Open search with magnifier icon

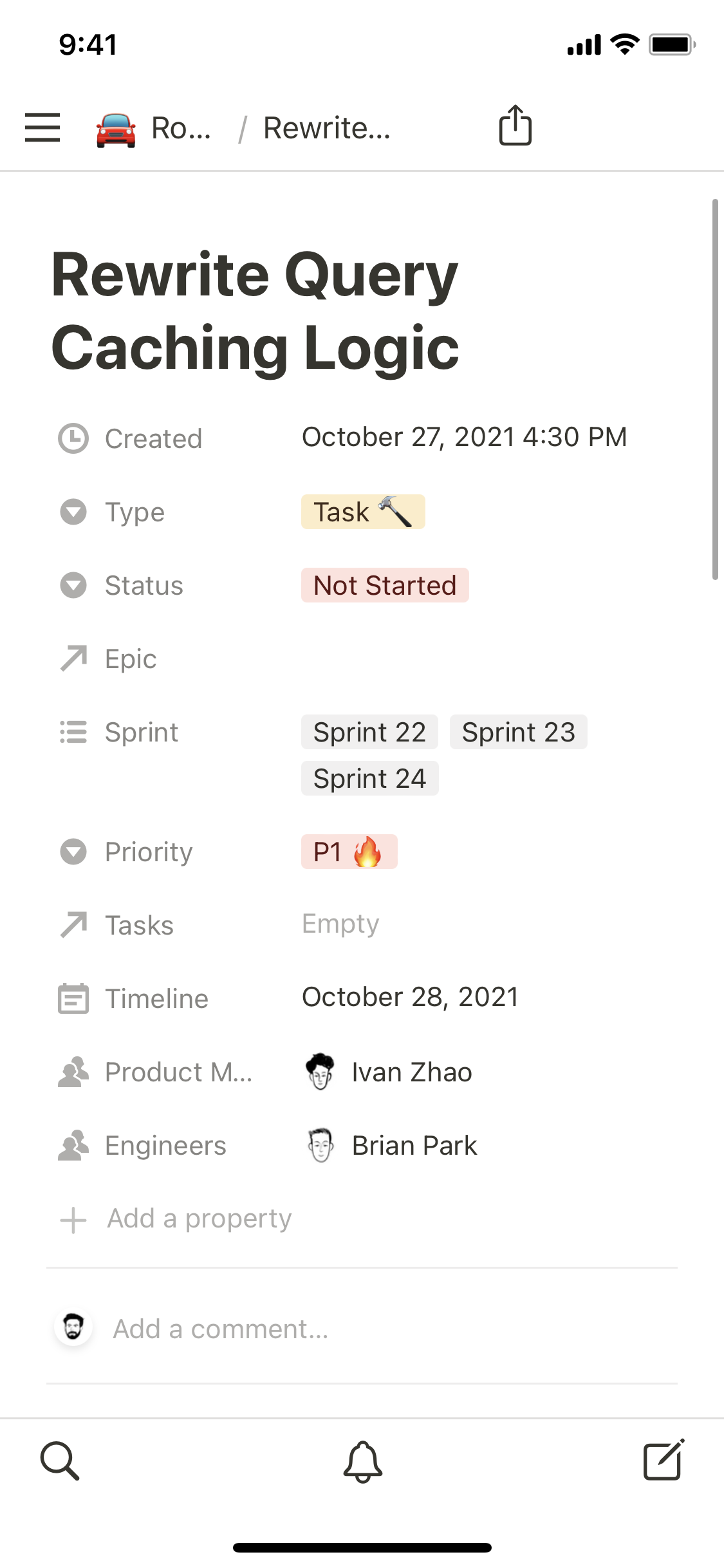coord(60,1461)
